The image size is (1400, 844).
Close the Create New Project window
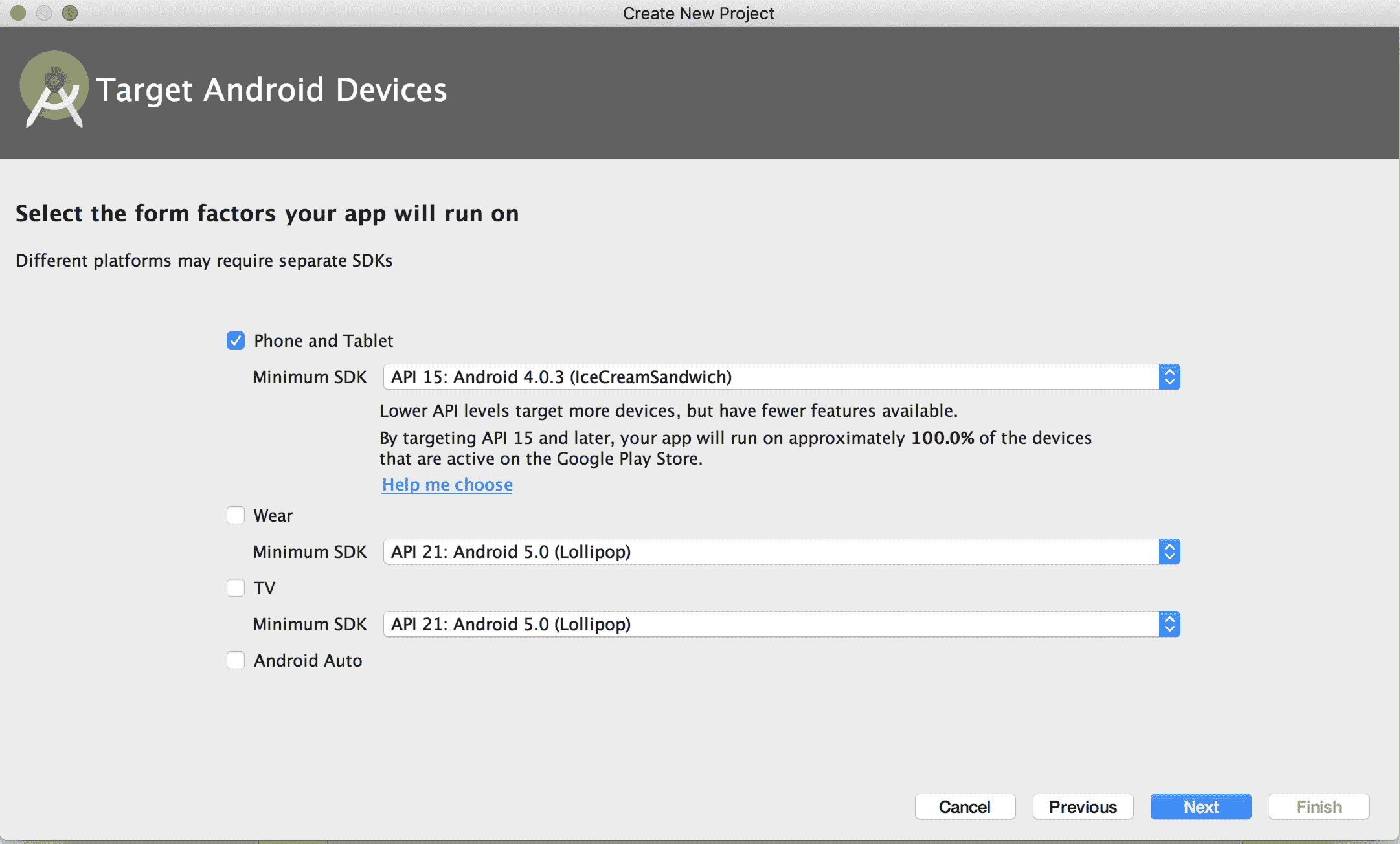(18, 13)
